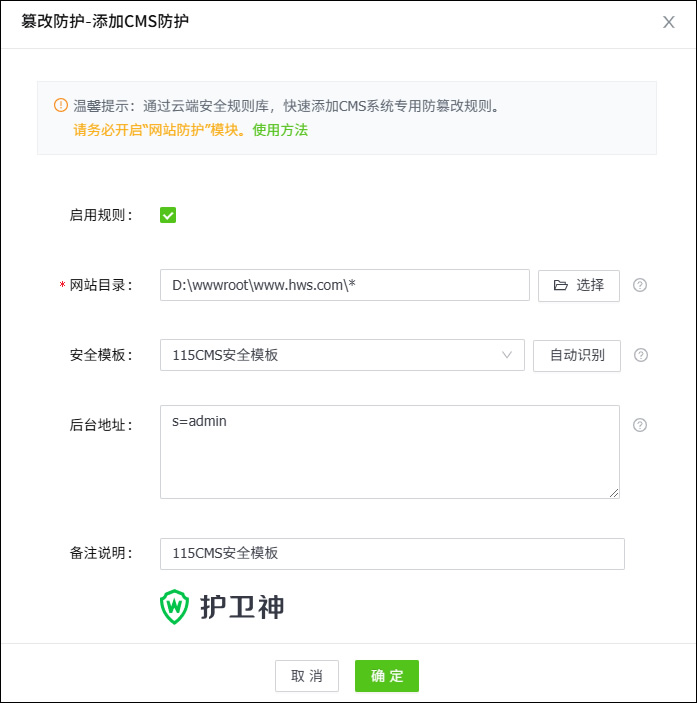Confirm with the green 确定 button
The image size is (697, 703).
click(386, 676)
